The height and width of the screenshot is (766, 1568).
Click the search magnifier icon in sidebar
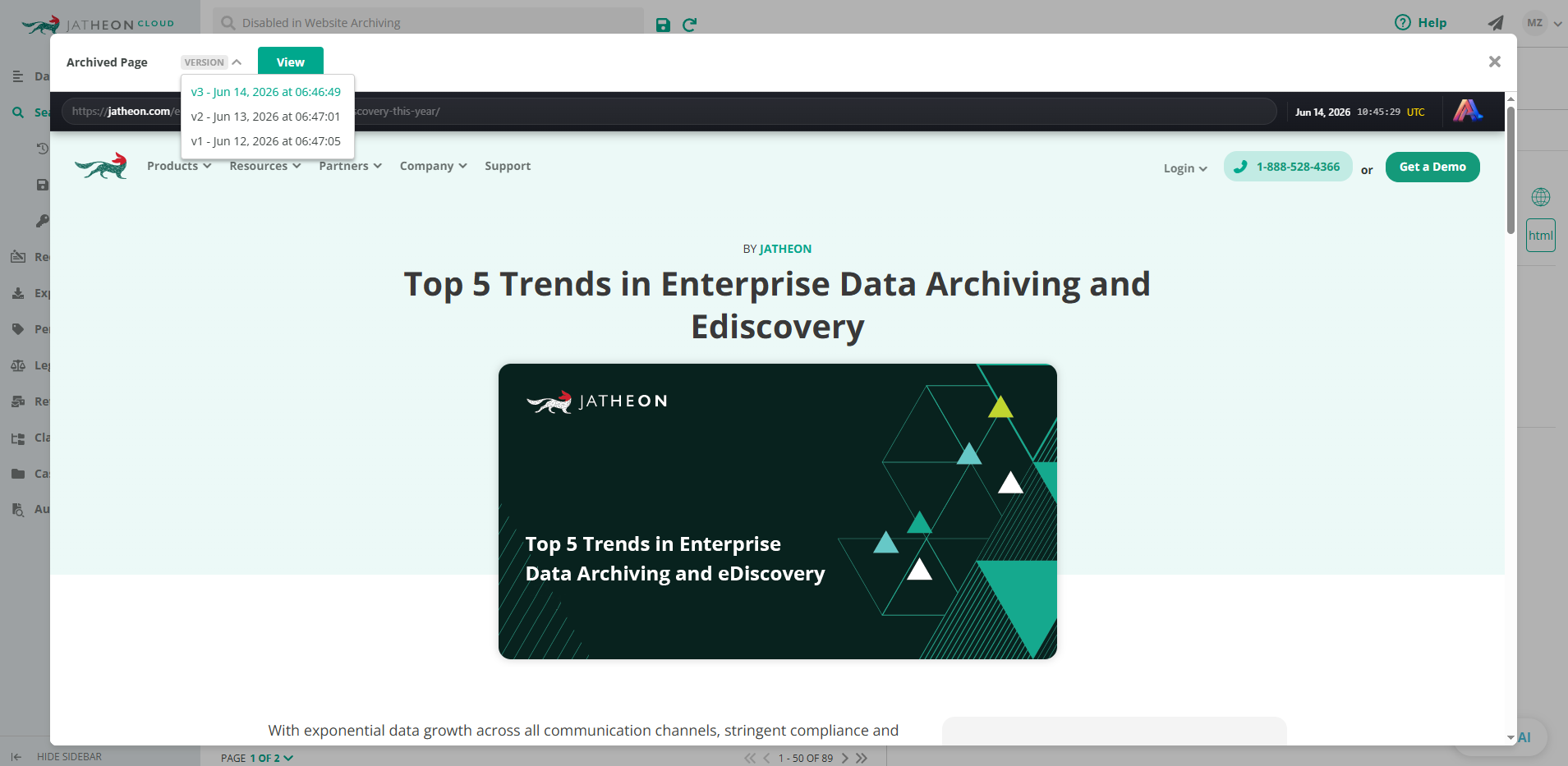click(18, 112)
